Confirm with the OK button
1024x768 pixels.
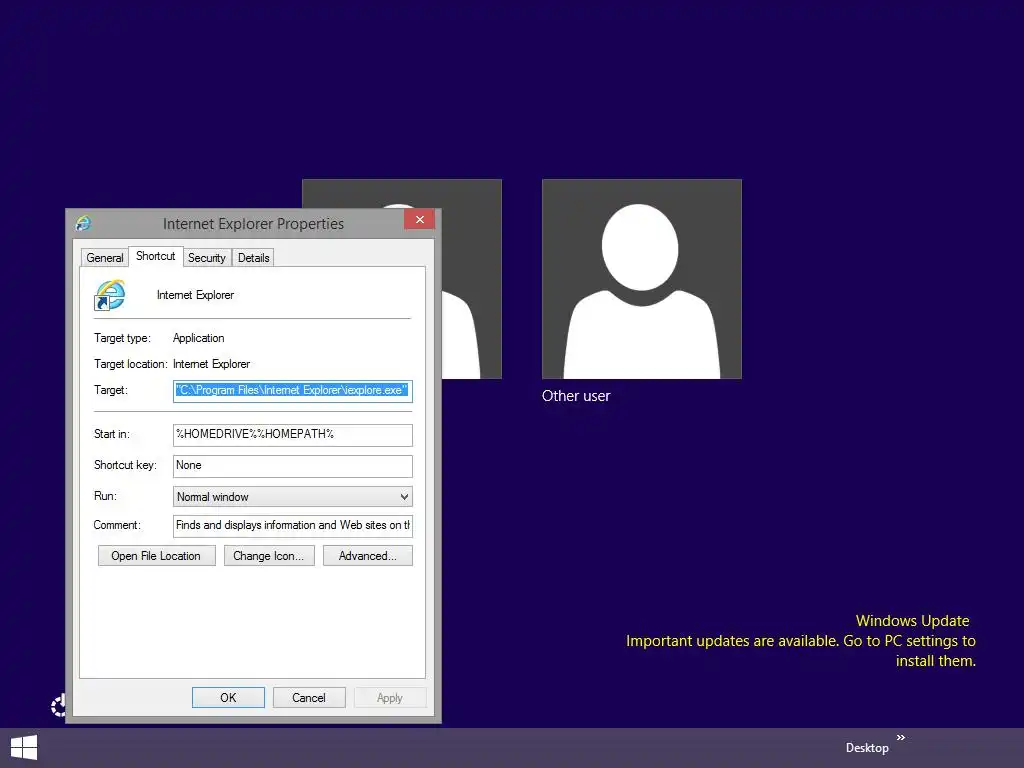point(228,697)
